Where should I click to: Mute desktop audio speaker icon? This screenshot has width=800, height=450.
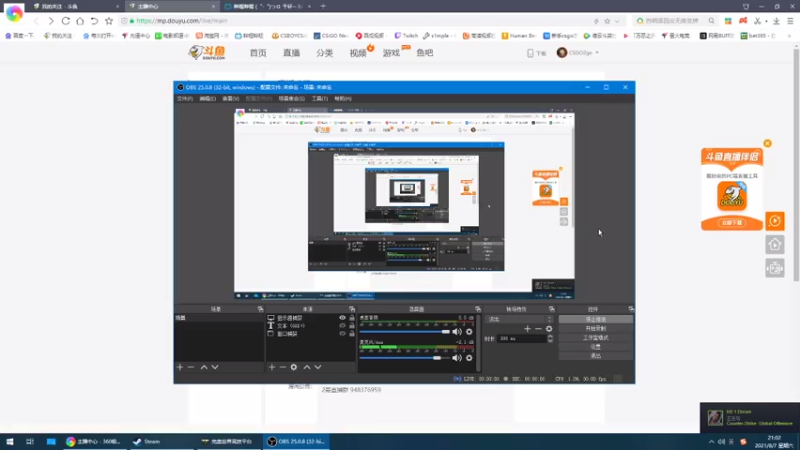[457, 332]
